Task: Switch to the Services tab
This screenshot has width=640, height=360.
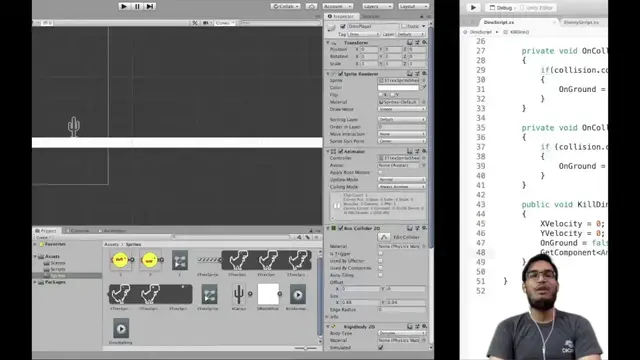Action: (371, 16)
